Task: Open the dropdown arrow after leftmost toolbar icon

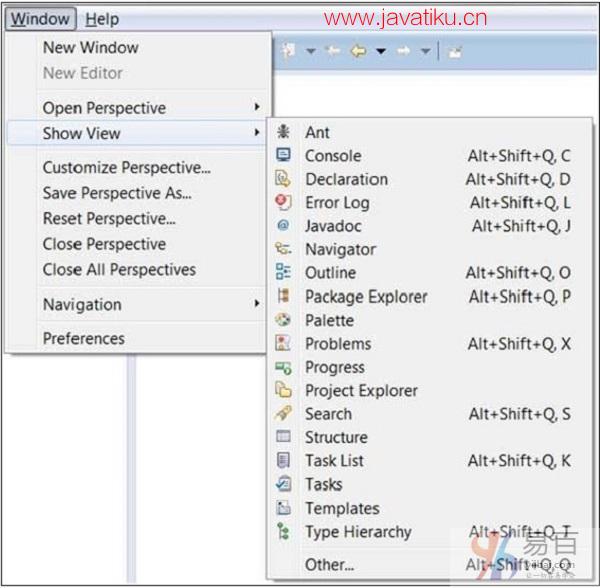Action: pyautogui.click(x=311, y=51)
